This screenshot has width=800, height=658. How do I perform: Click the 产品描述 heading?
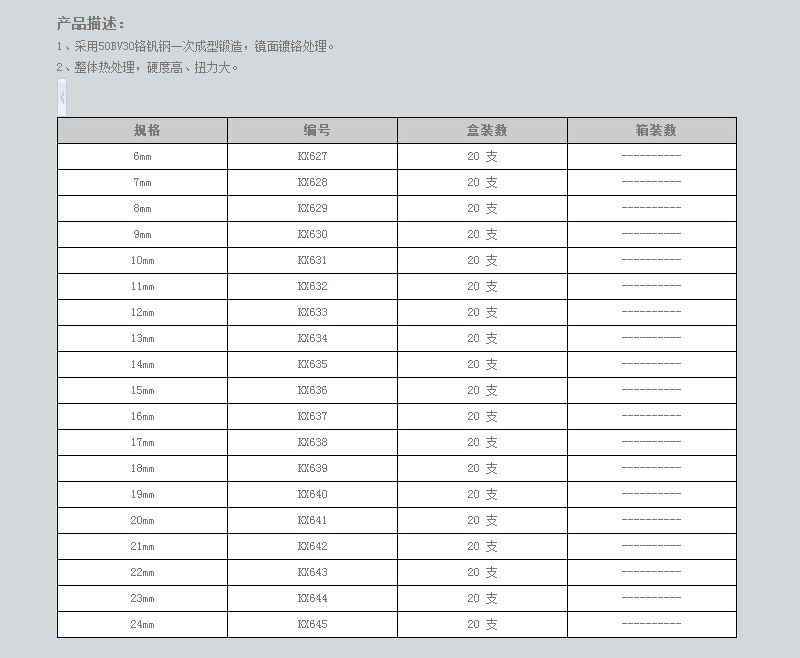click(x=90, y=23)
